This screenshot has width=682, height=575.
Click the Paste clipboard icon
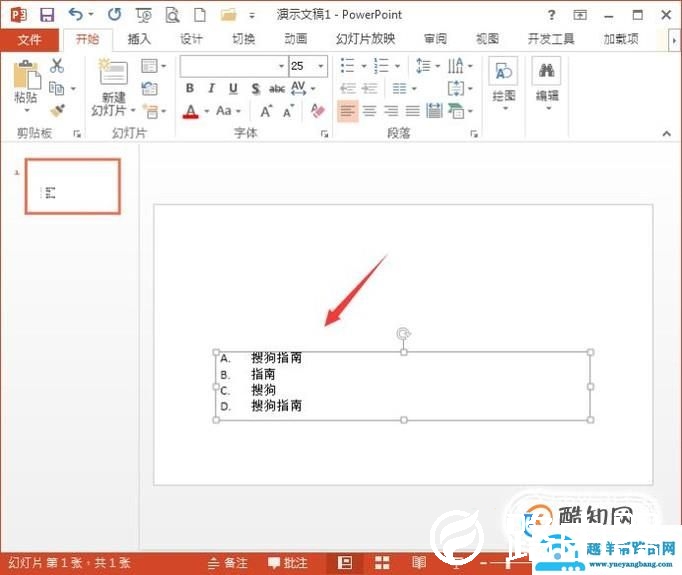(26, 74)
